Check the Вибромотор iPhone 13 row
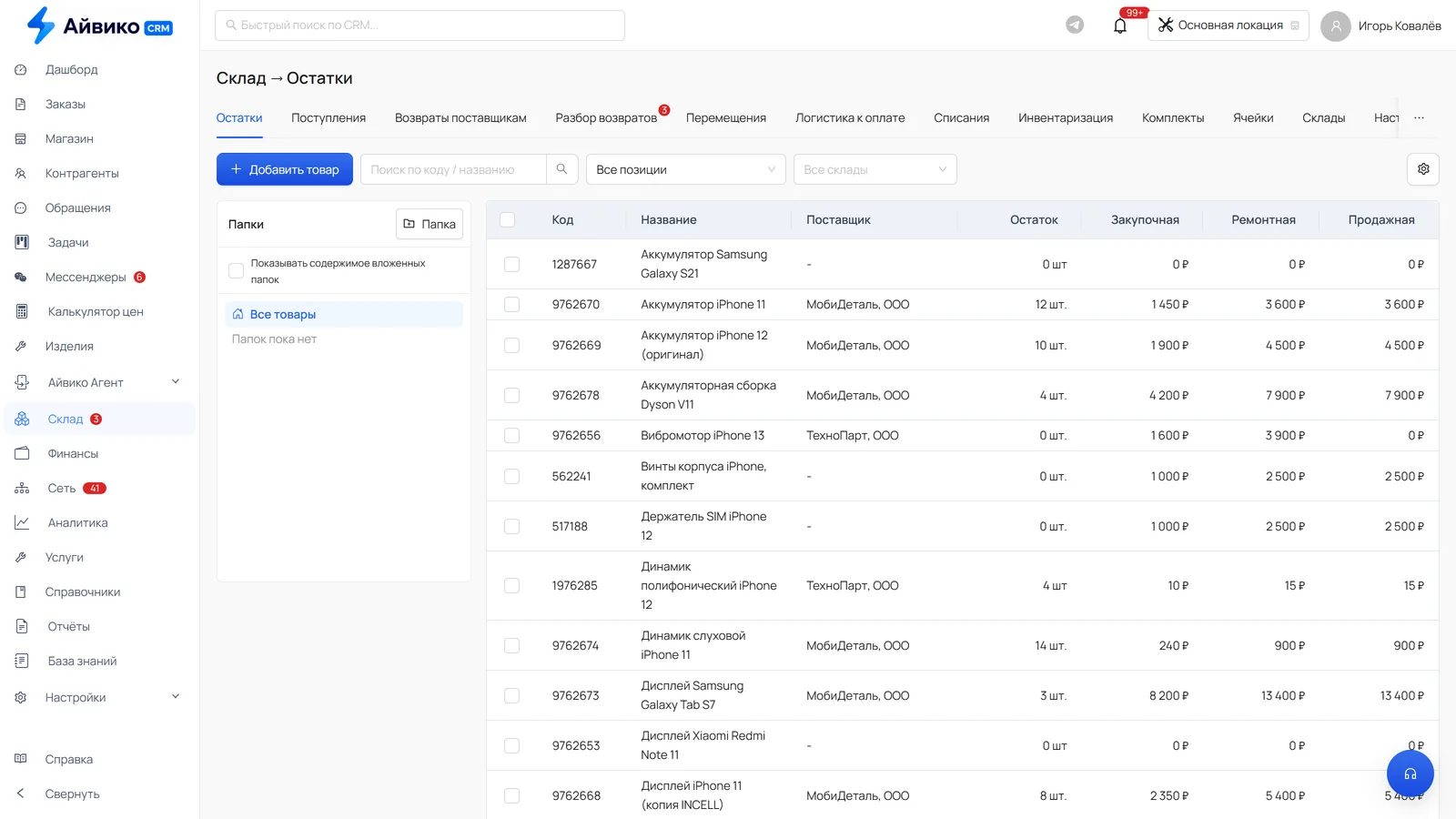Image resolution: width=1456 pixels, height=819 pixels. tap(511, 435)
